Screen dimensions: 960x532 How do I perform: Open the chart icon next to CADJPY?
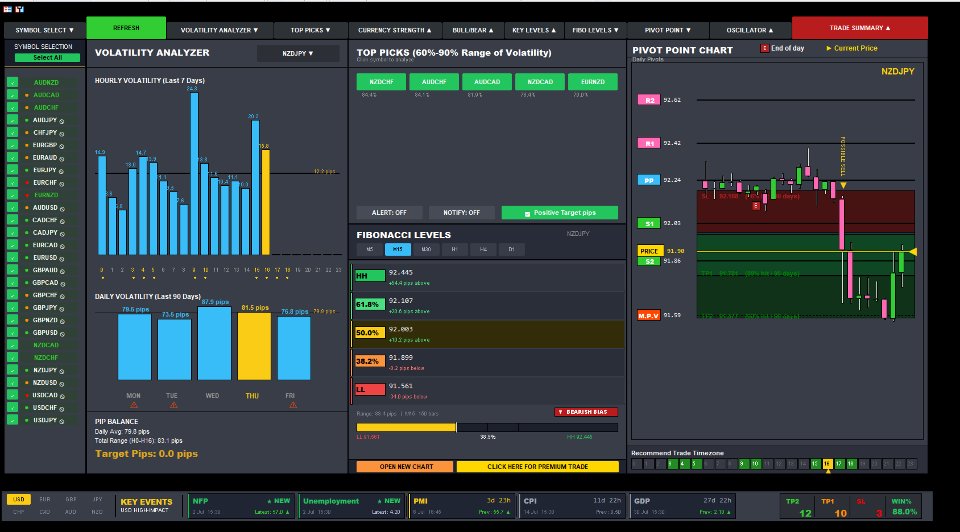(x=62, y=234)
